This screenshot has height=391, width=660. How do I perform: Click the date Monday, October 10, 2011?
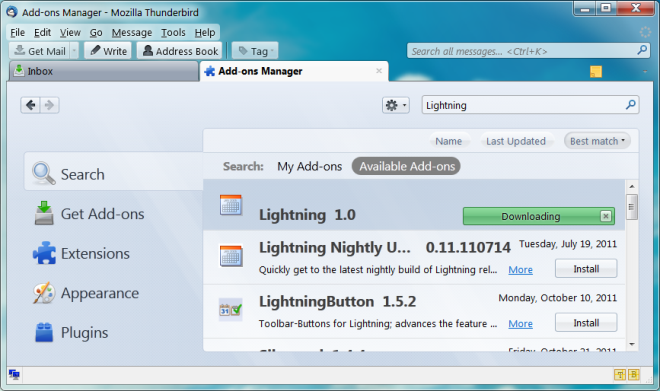coord(558,298)
